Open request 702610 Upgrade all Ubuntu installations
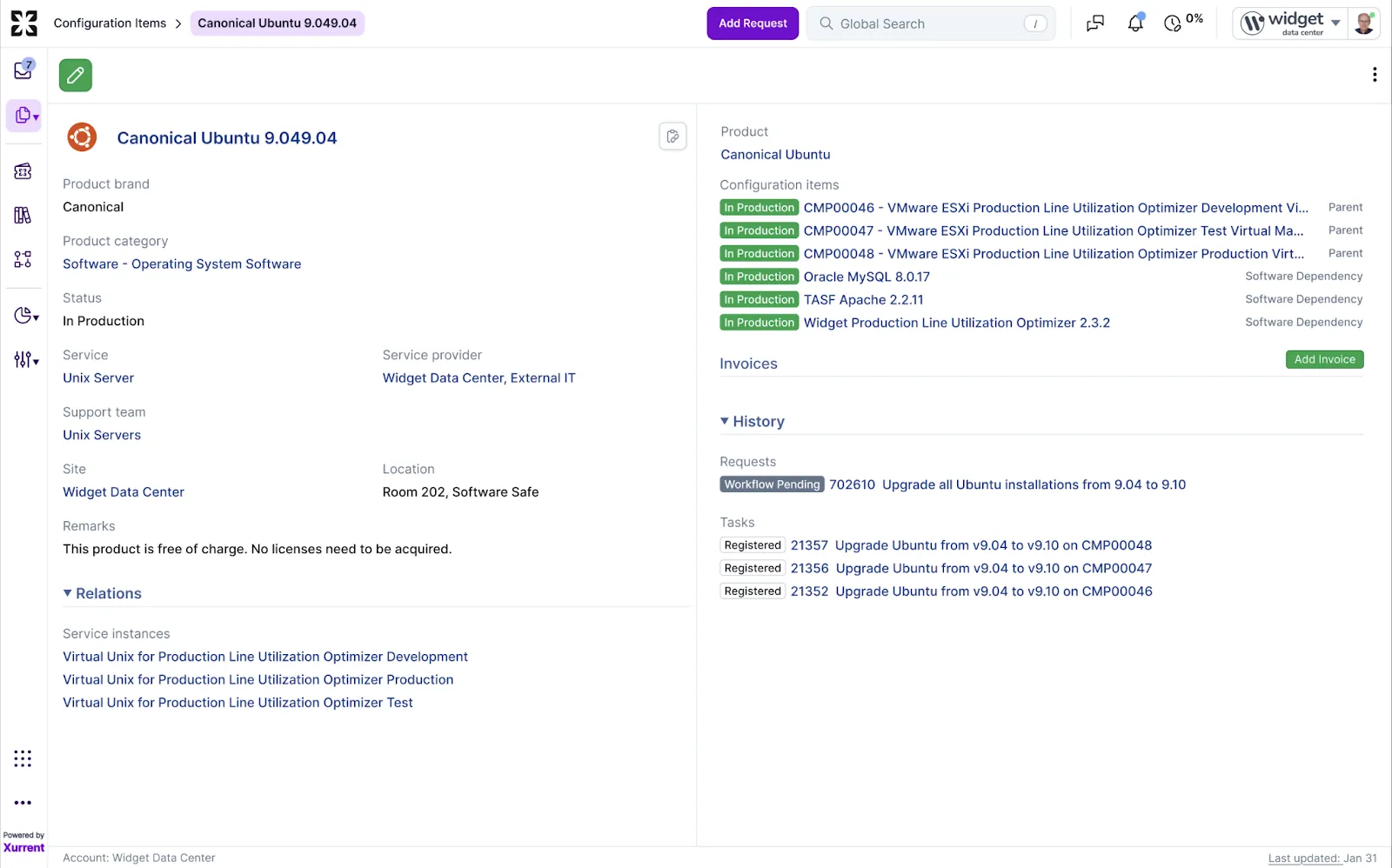1392x868 pixels. pos(1007,484)
